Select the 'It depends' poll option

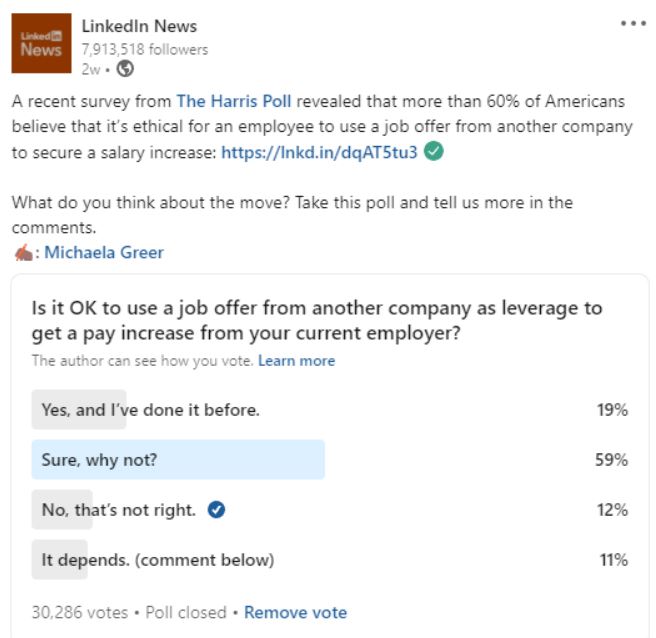[x=330, y=560]
